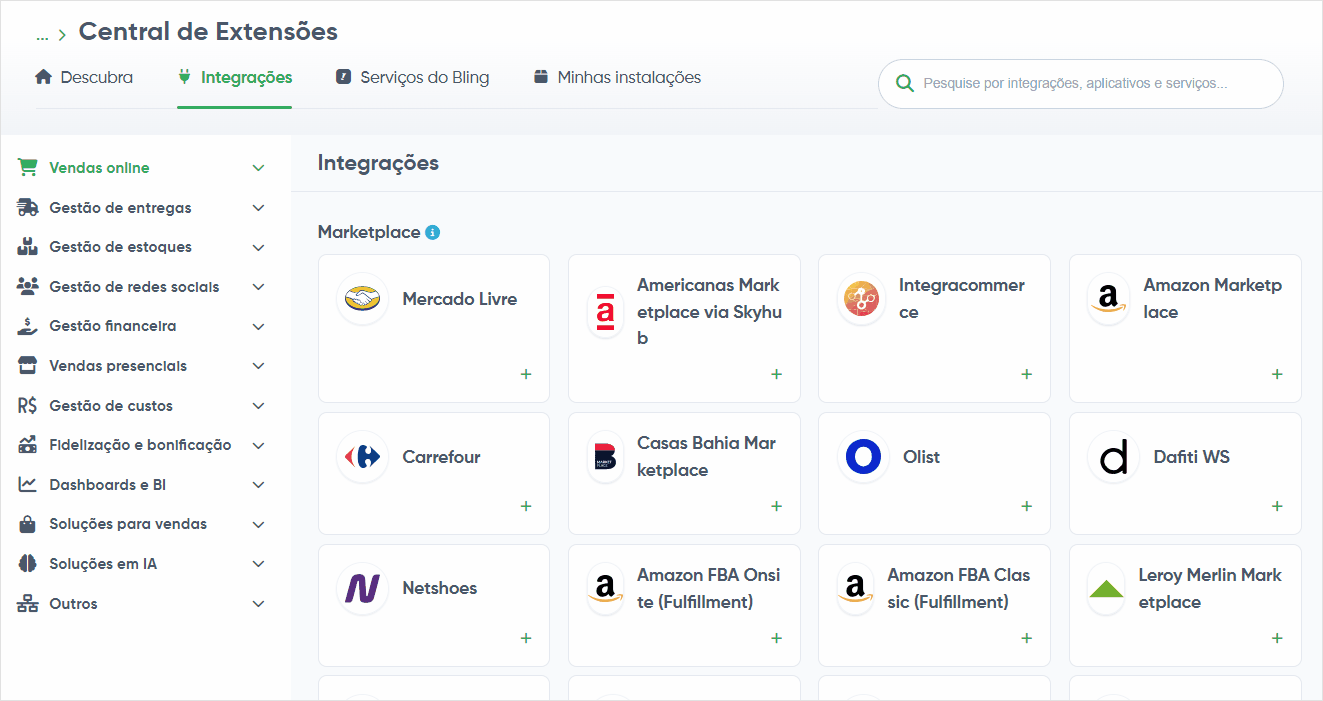Screen dimensions: 1323x701
Task: Click the truck icon for Gestão de entregas
Action: pyautogui.click(x=28, y=207)
